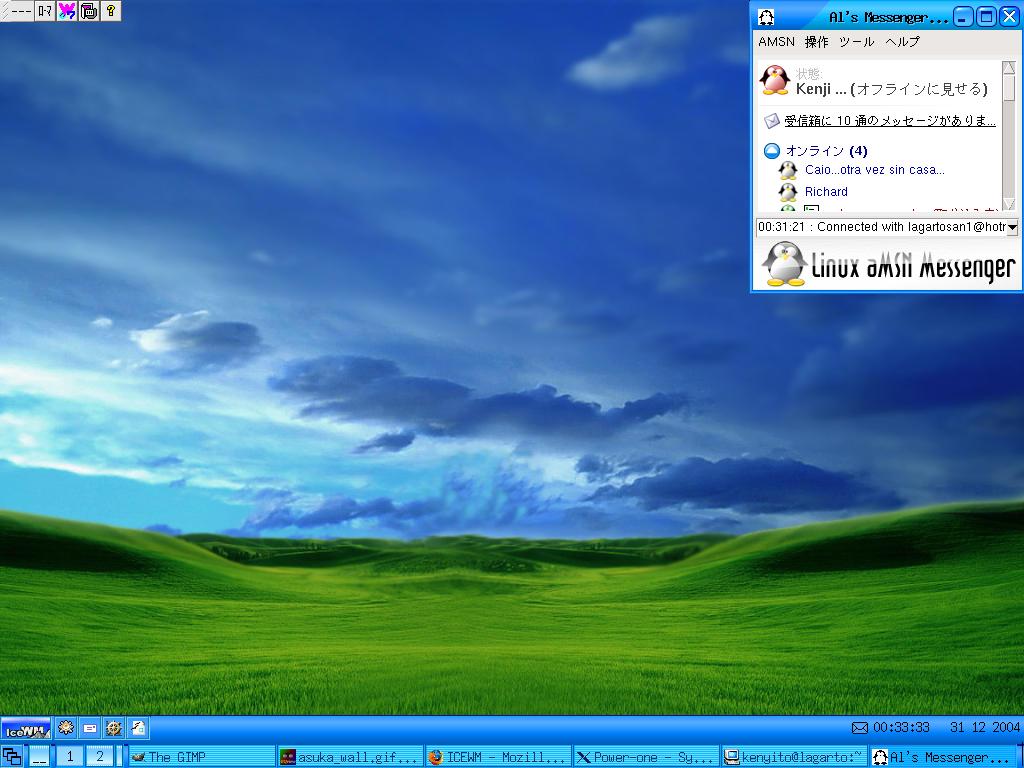The image size is (1024, 768).
Task: Click the mail envelope icon beside the clock
Action: (x=859, y=727)
